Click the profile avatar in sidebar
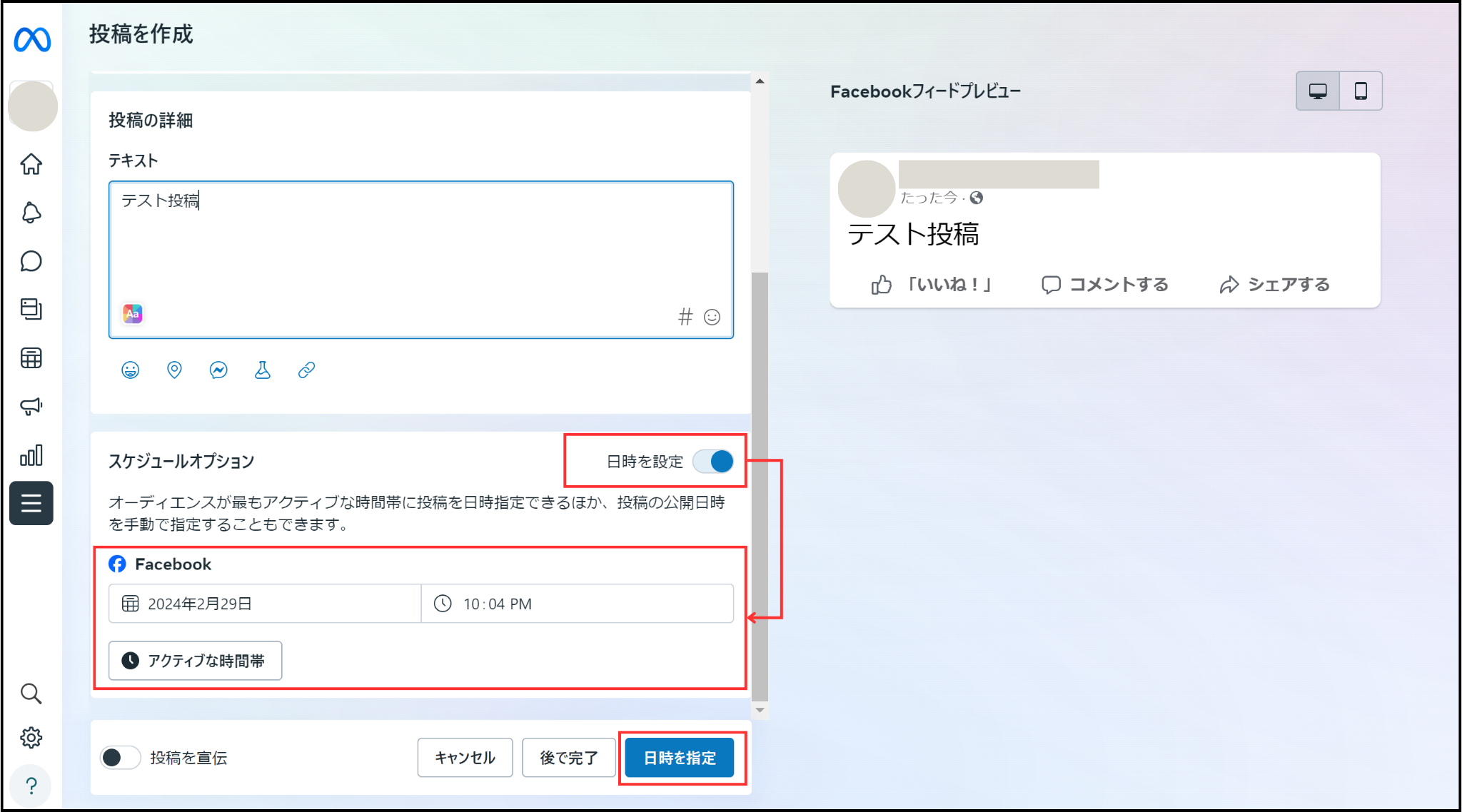Screen dimensions: 1462x812 pyautogui.click(x=33, y=106)
